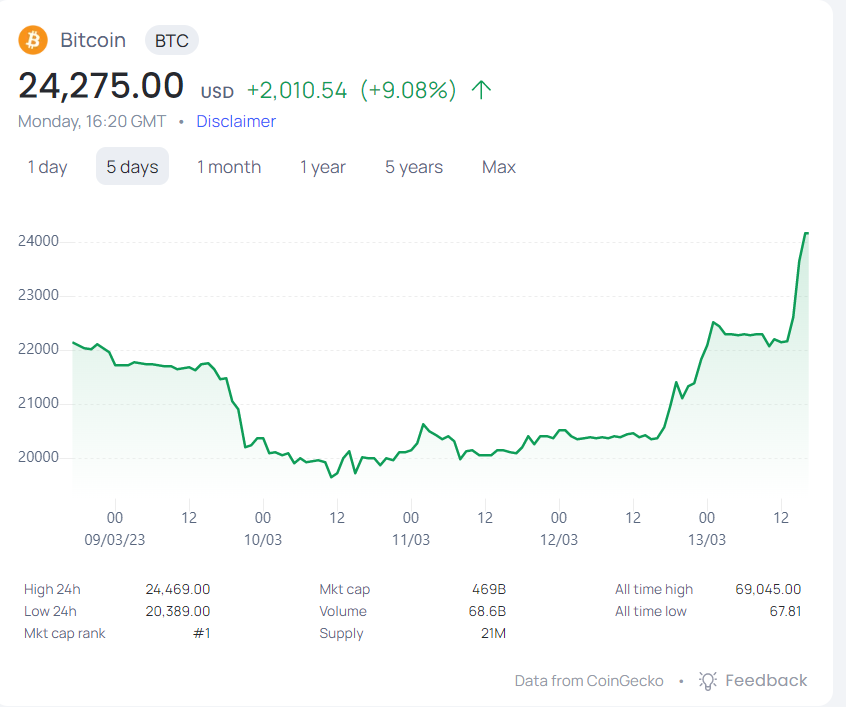The image size is (846, 707).
Task: Click the Monday, 16:20 GMT timestamp
Action: pos(92,121)
